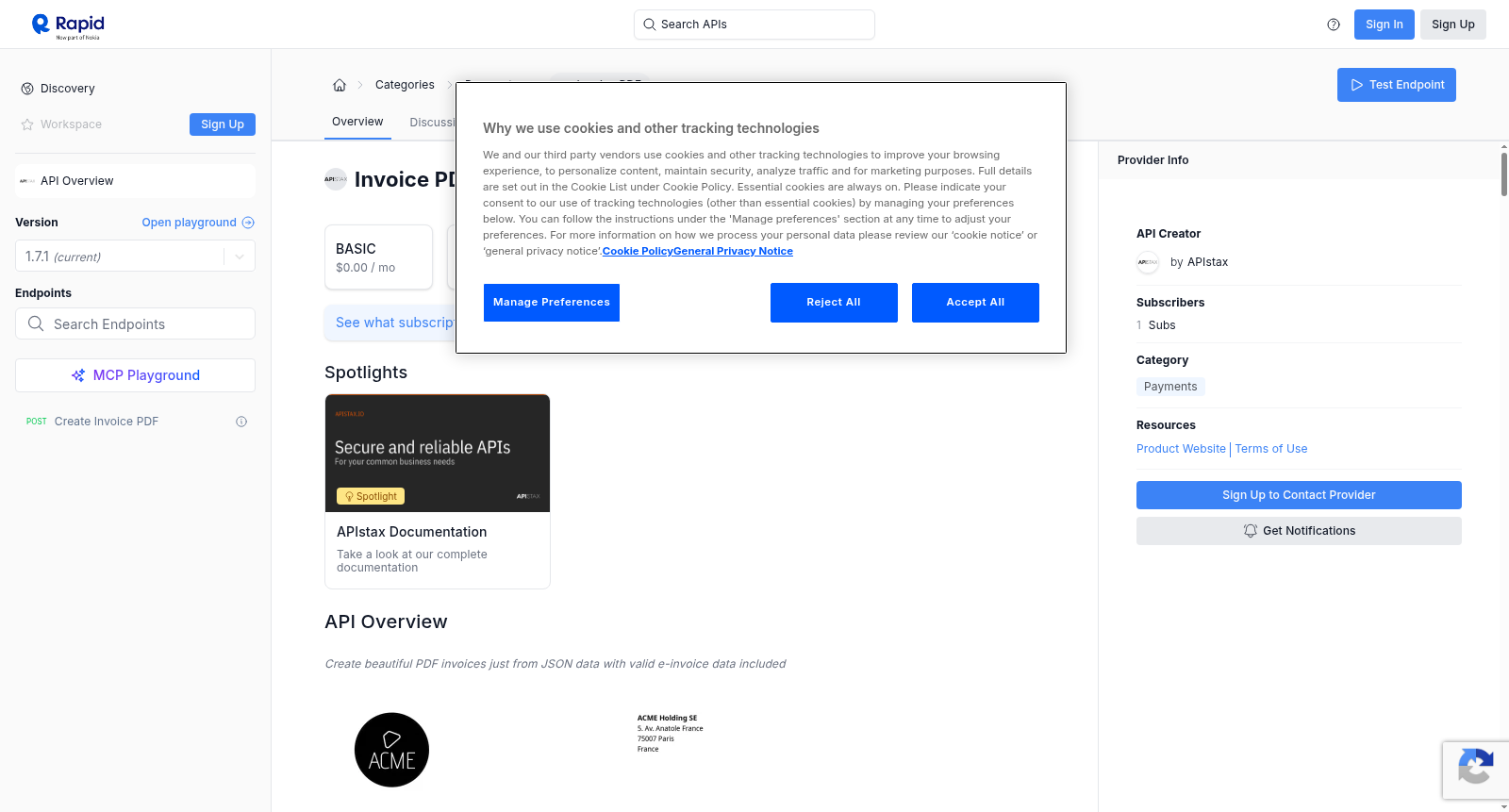Click the Test Endpoint button
1509x812 pixels.
(1397, 85)
